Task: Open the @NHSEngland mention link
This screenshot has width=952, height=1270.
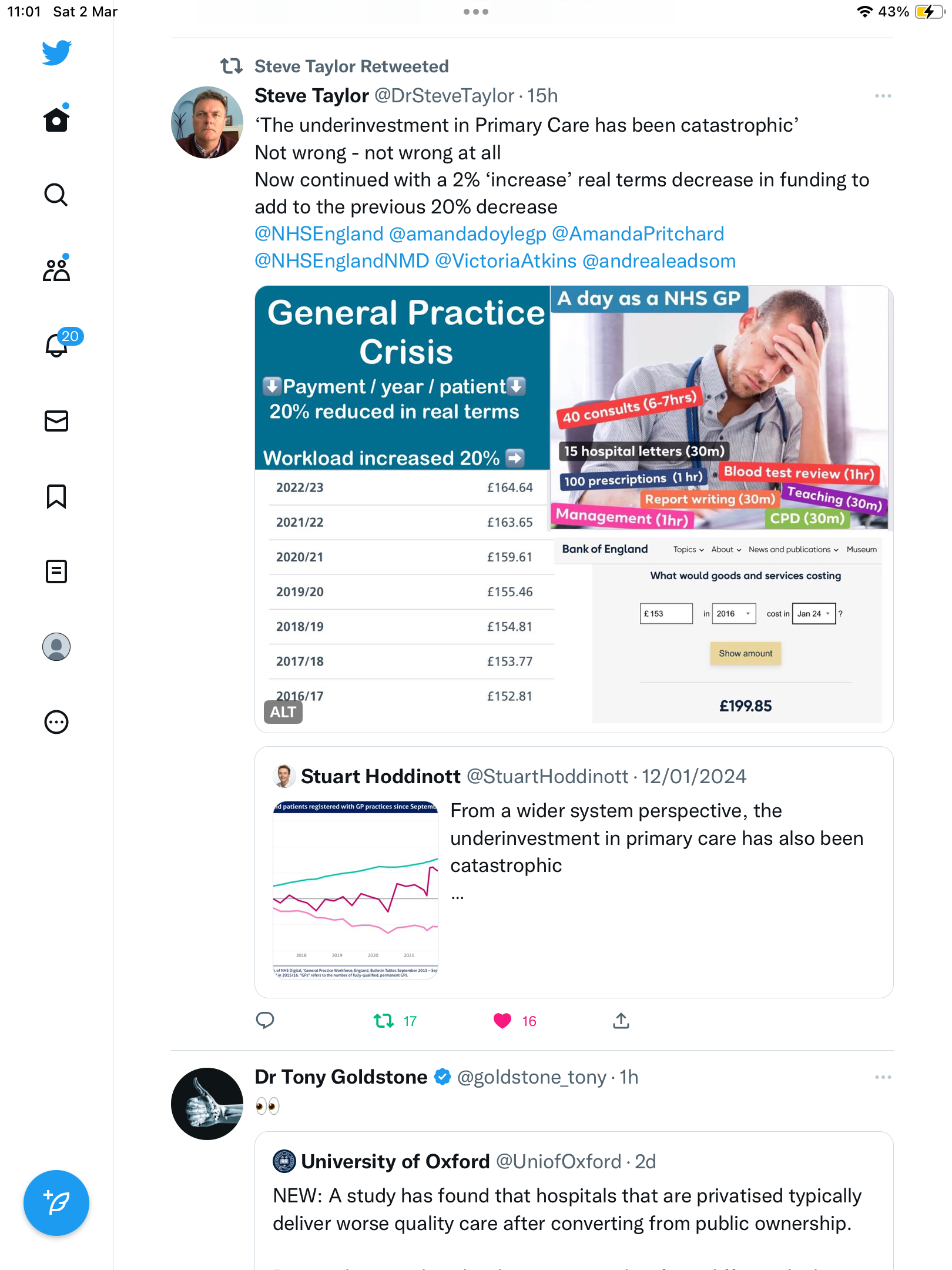Action: tap(319, 234)
